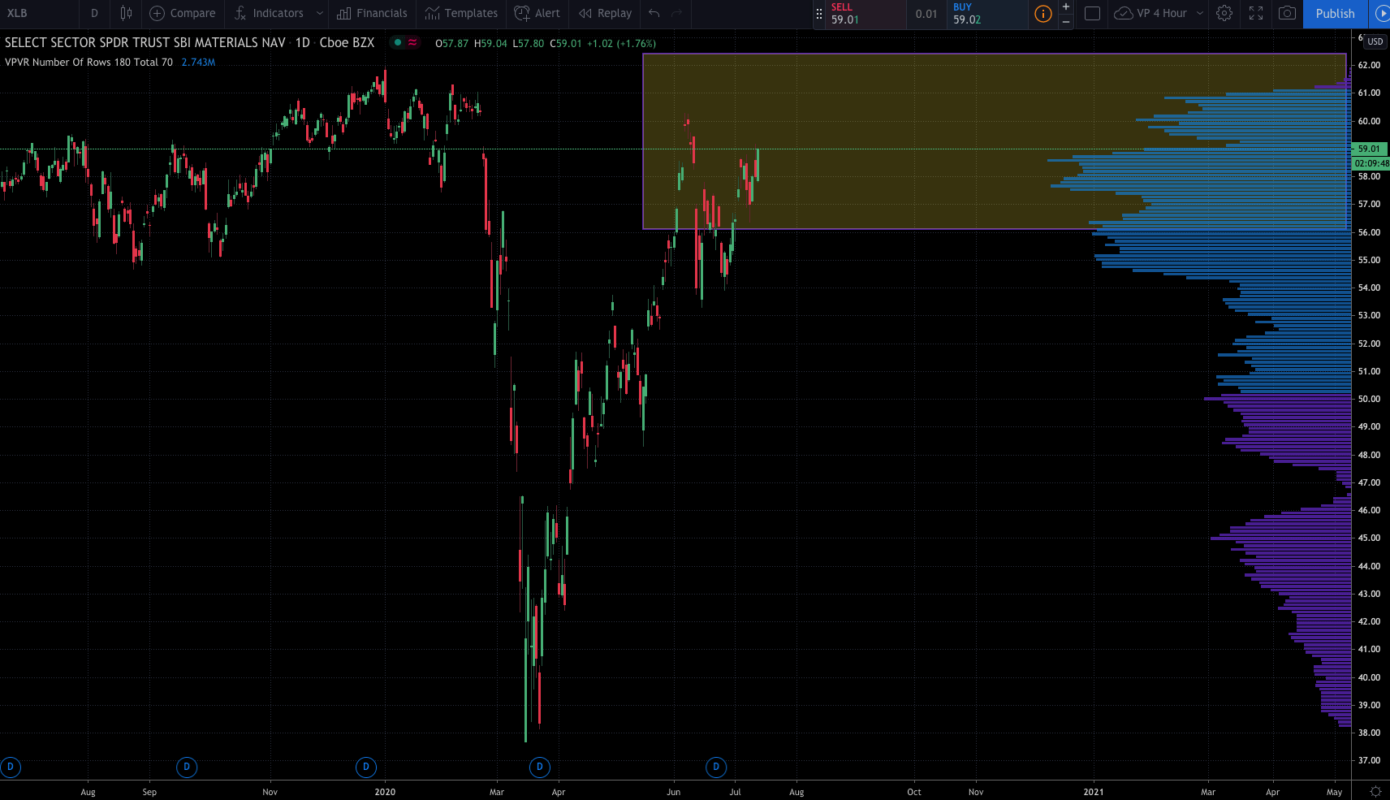This screenshot has height=800, width=1390.
Task: Toggle the red approximate-sign indicator next to the symbol
Action: (x=412, y=43)
